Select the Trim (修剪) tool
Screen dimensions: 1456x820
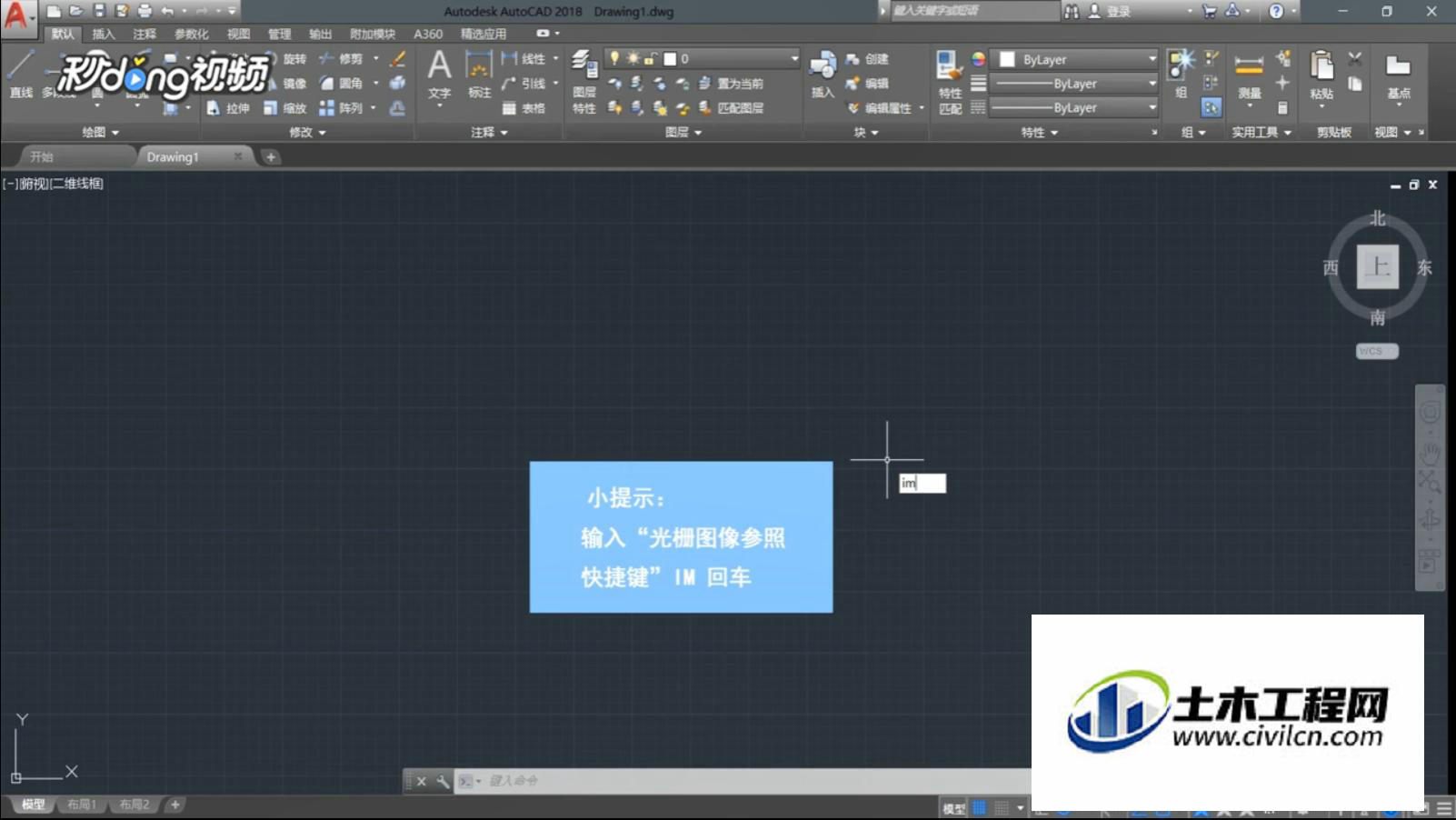(341, 59)
